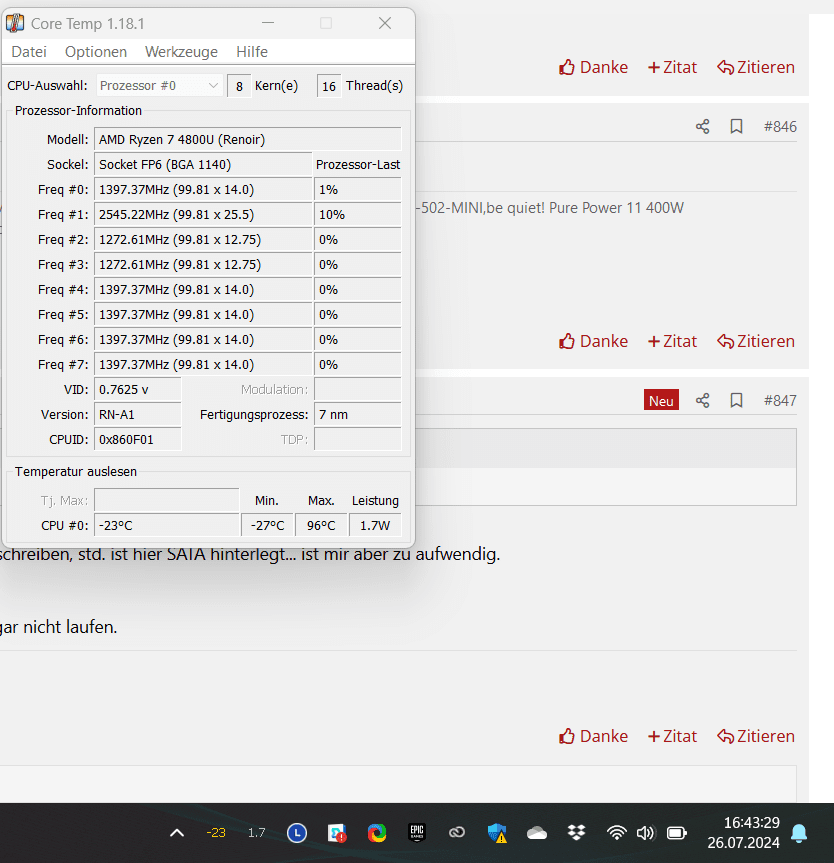
Task: Click the Modell field AMD Ryzen 7 4800U
Action: click(247, 140)
